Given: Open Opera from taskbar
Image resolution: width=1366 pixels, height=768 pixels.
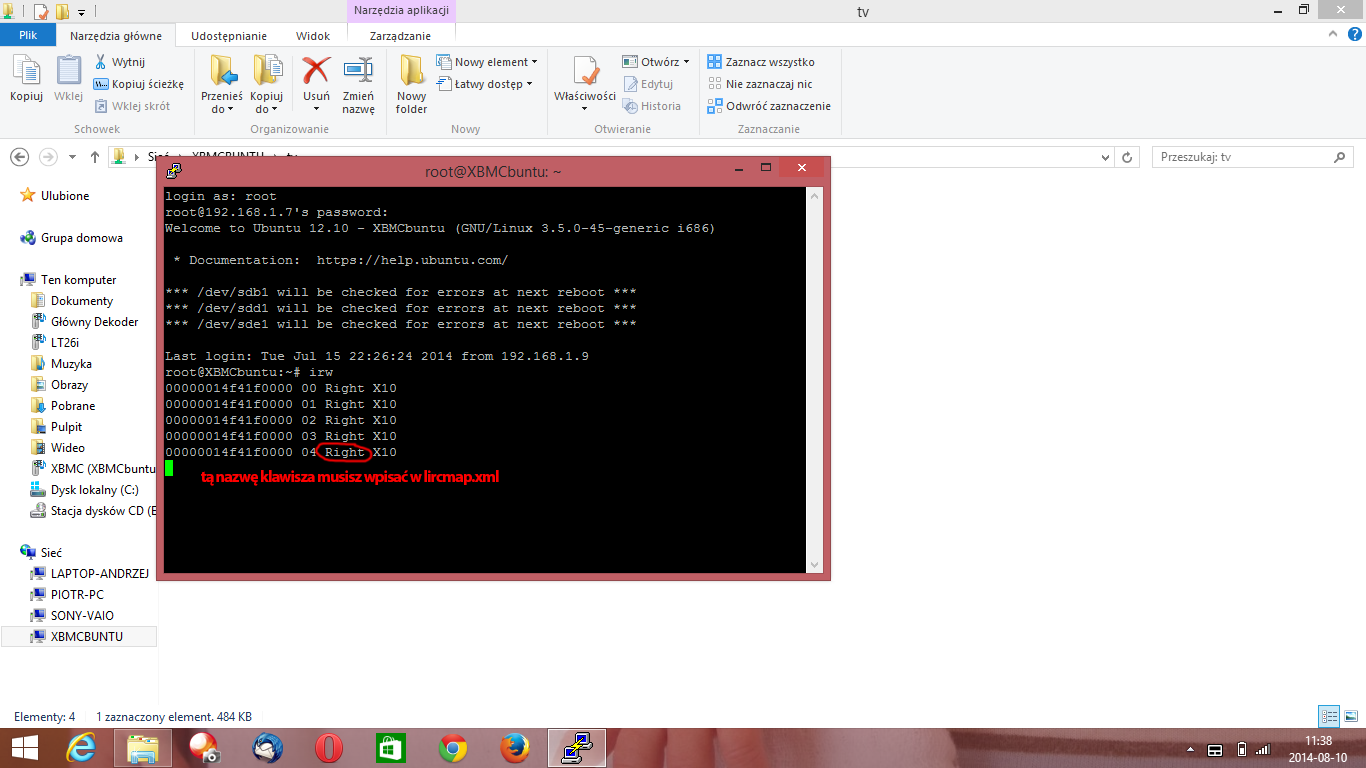Looking at the screenshot, I should point(328,748).
